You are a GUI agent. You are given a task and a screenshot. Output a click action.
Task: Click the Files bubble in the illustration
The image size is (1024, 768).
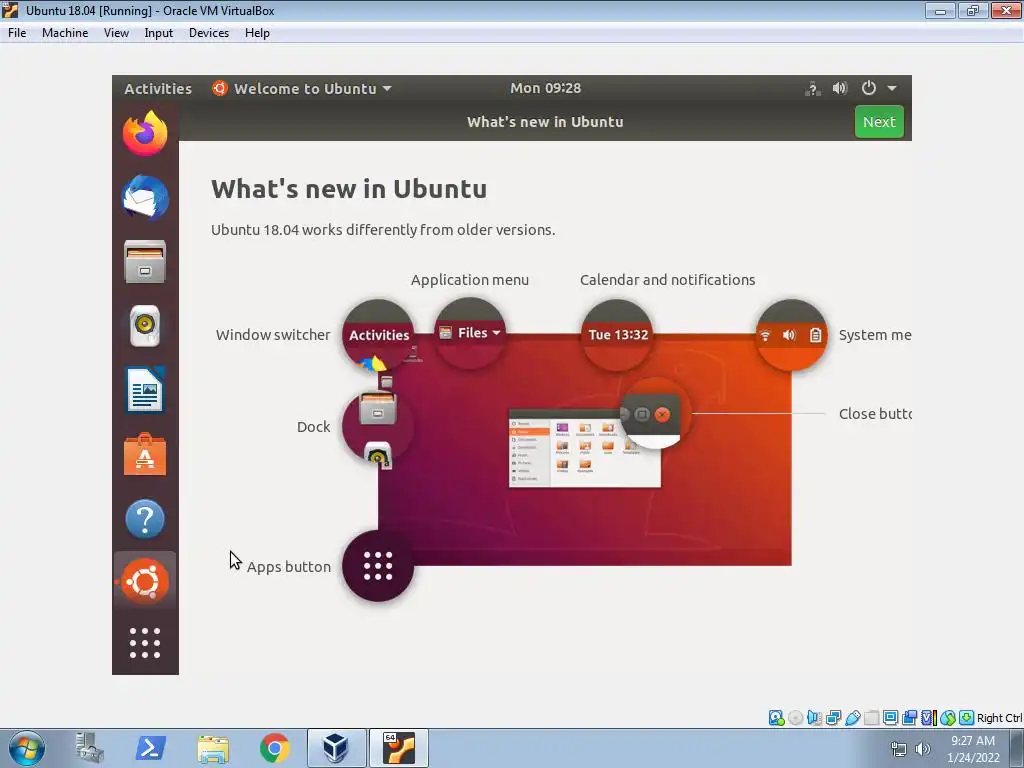point(470,332)
